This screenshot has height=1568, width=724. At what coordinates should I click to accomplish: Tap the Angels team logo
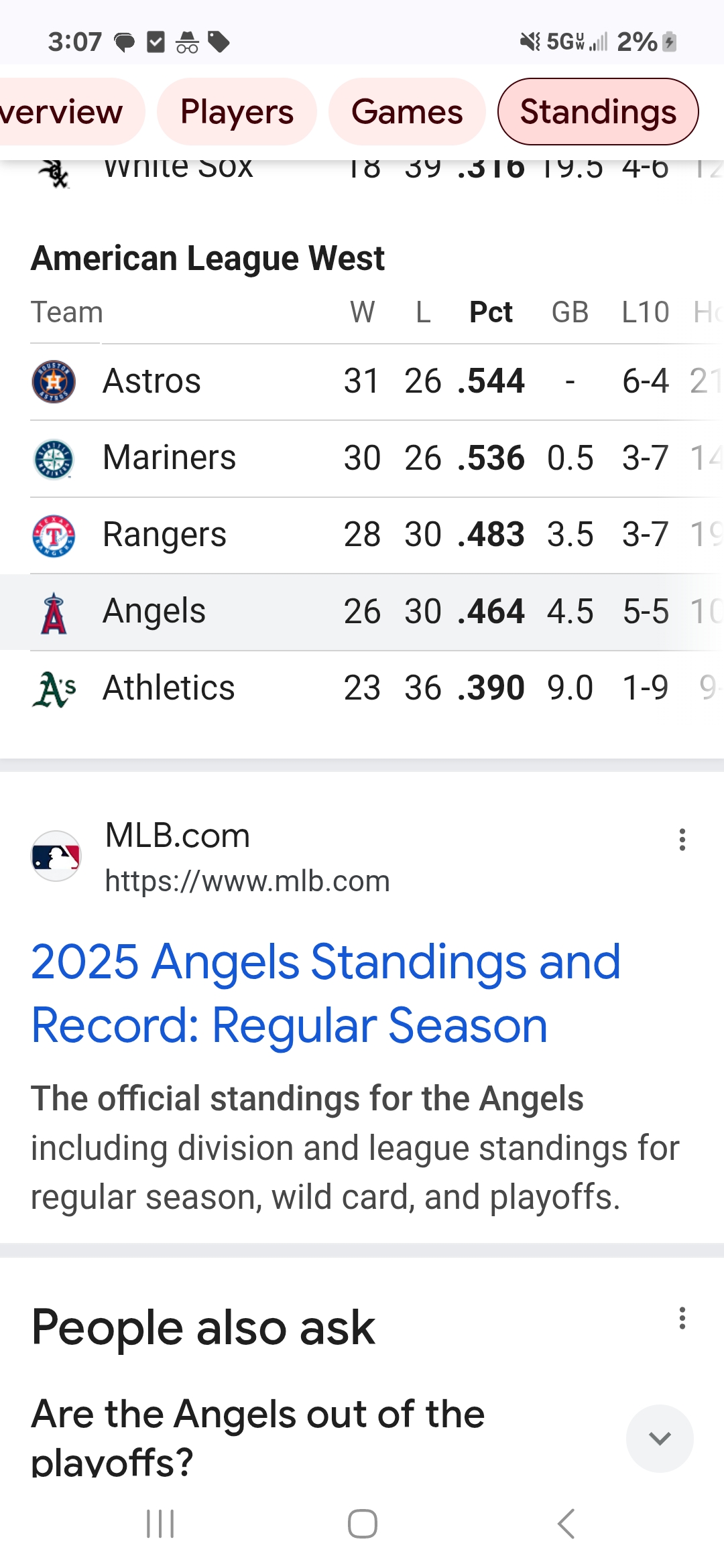(54, 613)
